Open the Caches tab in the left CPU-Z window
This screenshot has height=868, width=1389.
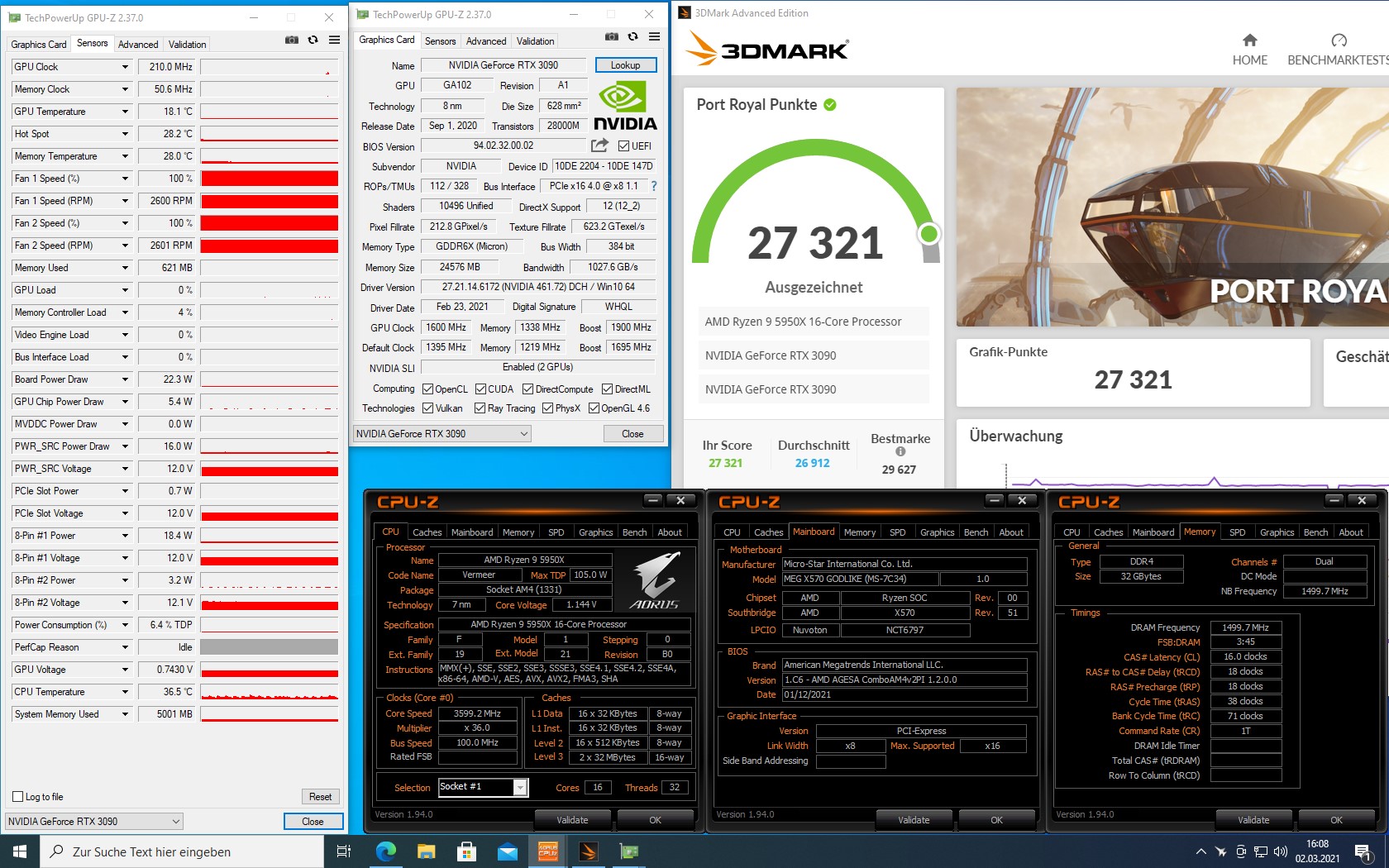427,532
